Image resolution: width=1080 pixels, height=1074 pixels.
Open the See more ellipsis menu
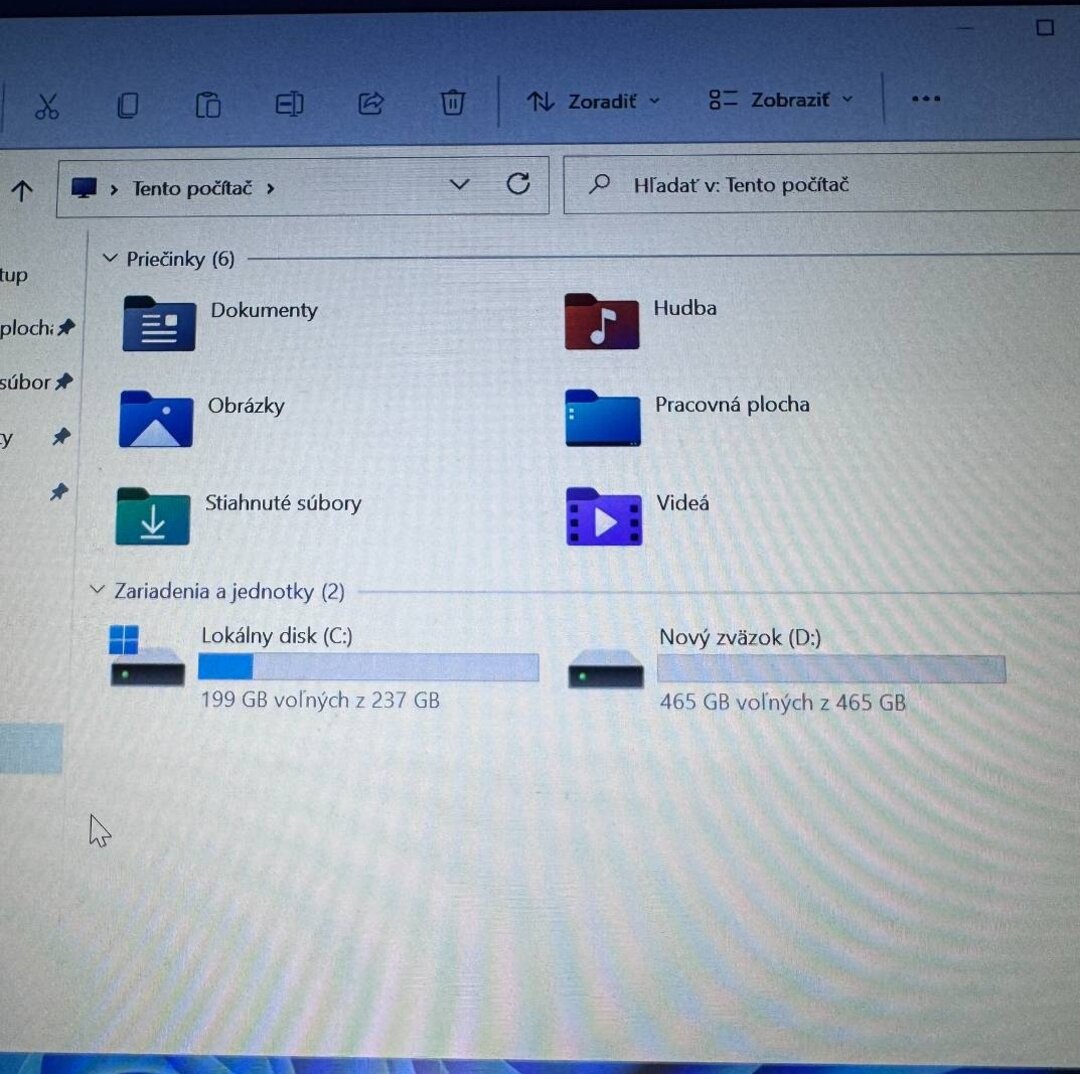[925, 99]
